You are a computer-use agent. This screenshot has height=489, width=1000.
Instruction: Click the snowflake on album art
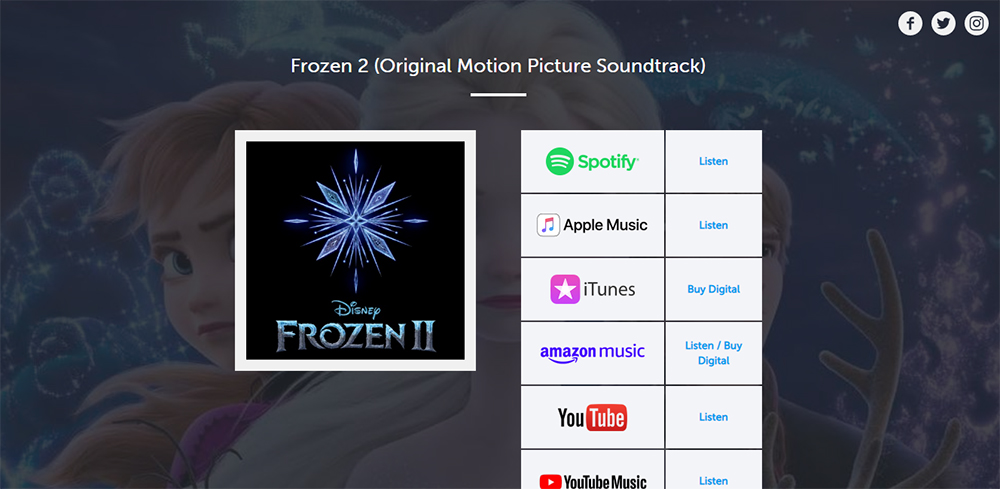click(355, 221)
